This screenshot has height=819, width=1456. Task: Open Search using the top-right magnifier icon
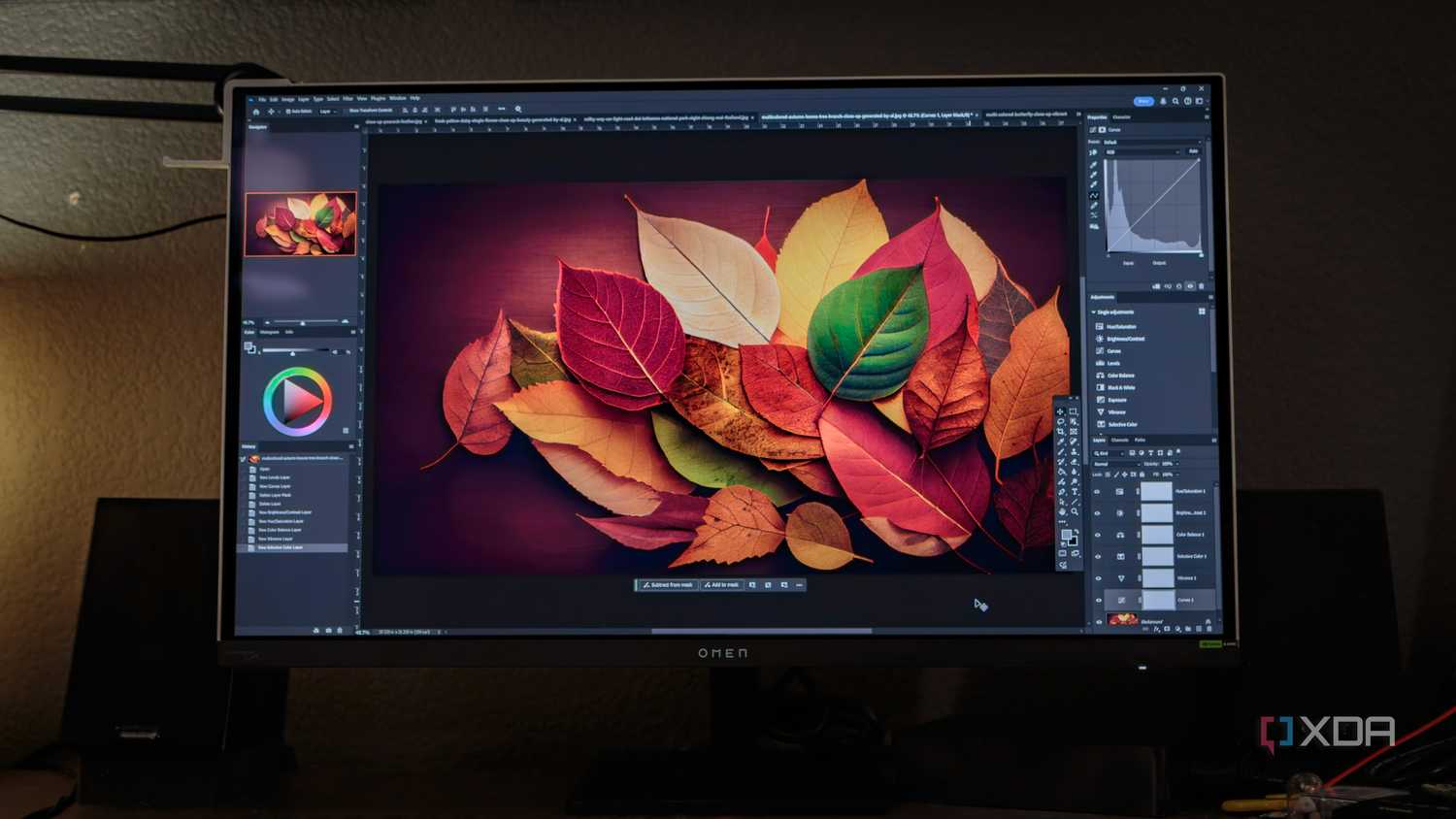[1175, 101]
